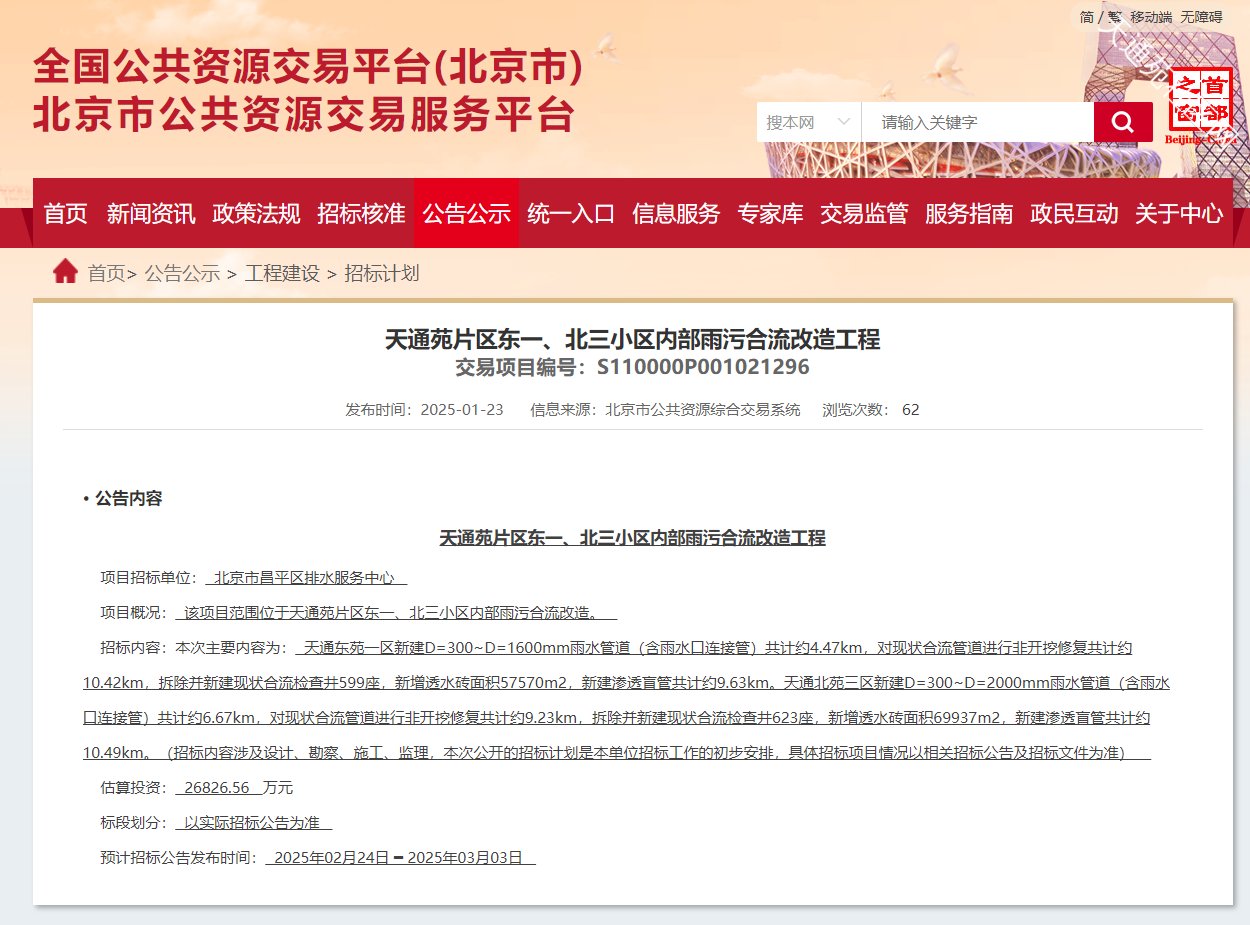This screenshot has height=925, width=1250.
Task: Click the 请输入关键字 search field
Action: (x=977, y=122)
